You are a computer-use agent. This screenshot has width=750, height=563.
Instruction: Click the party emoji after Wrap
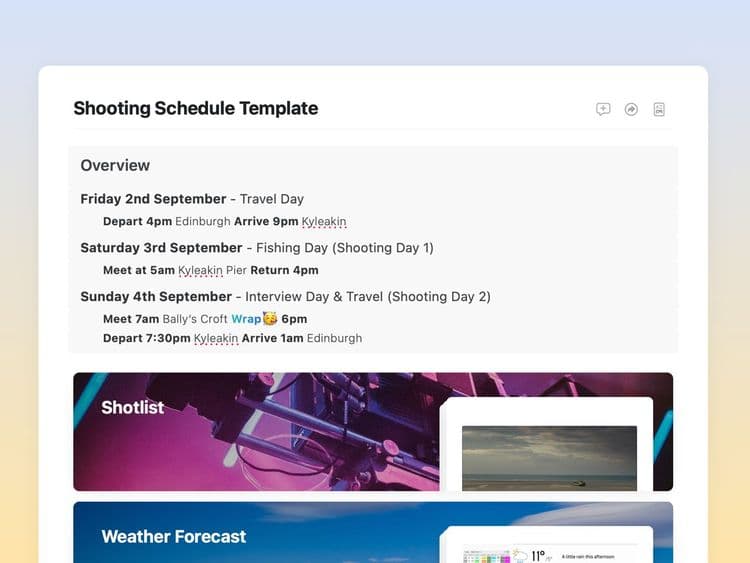[270, 319]
